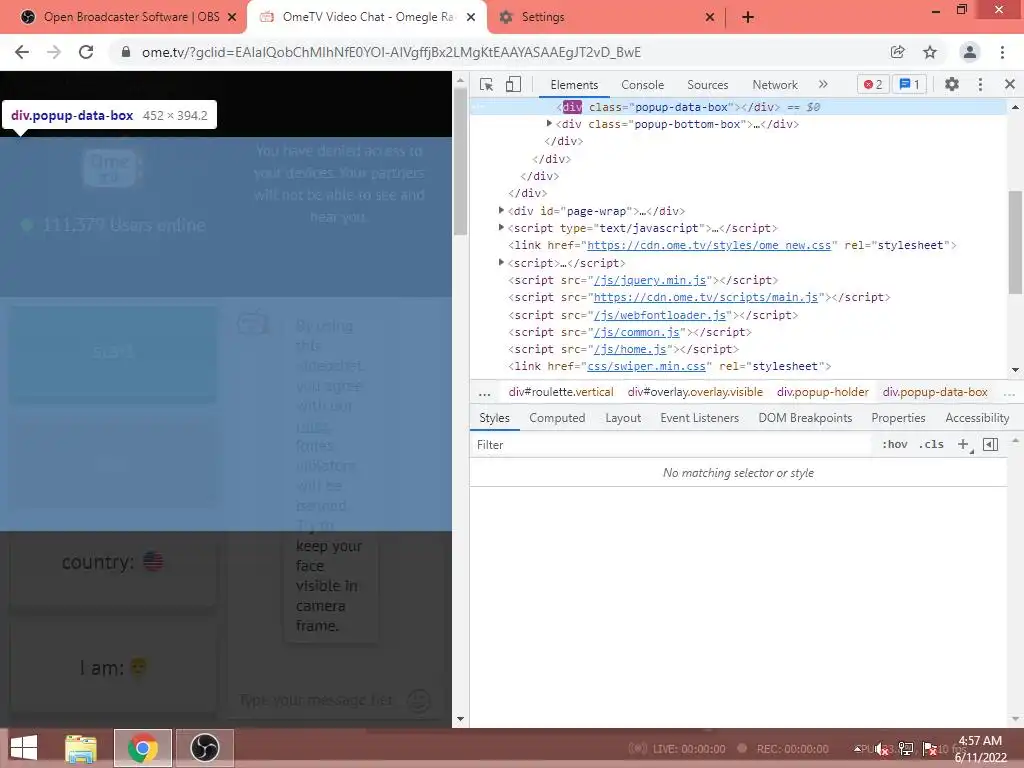This screenshot has height=768, width=1024.
Task: Expand the text/javascript script node
Action: pos(502,227)
